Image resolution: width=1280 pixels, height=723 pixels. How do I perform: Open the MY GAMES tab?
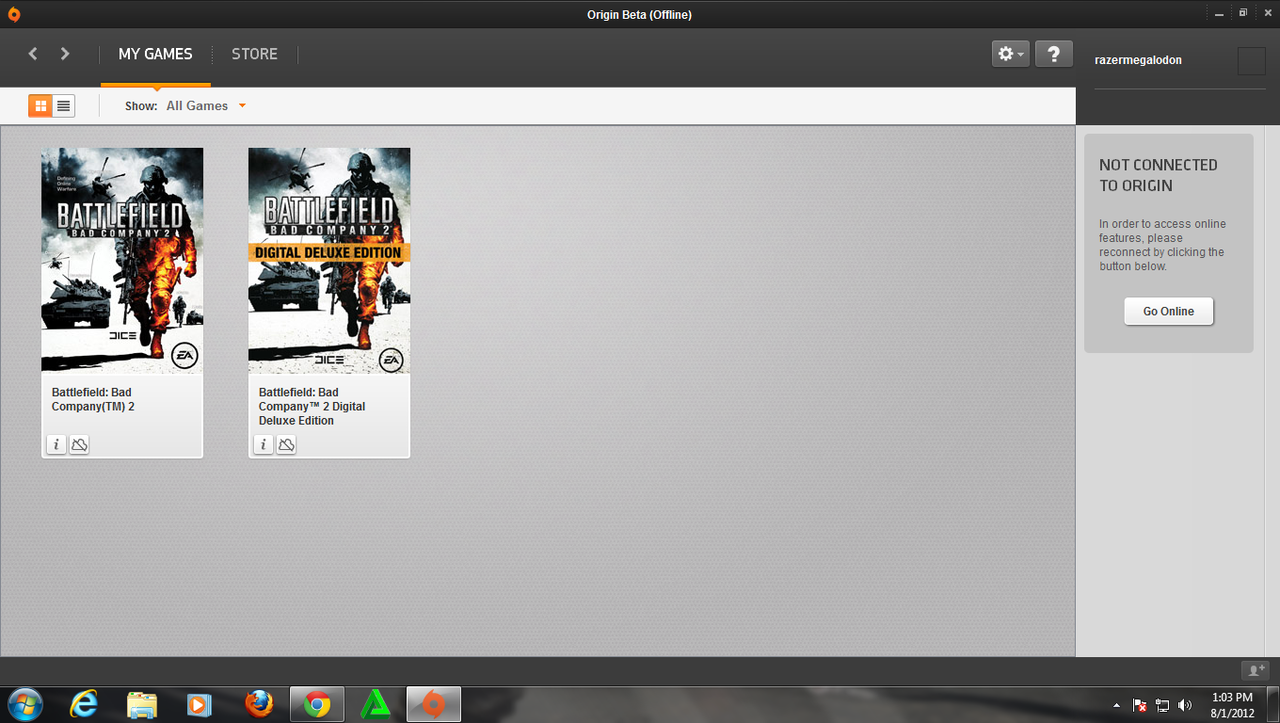point(155,54)
